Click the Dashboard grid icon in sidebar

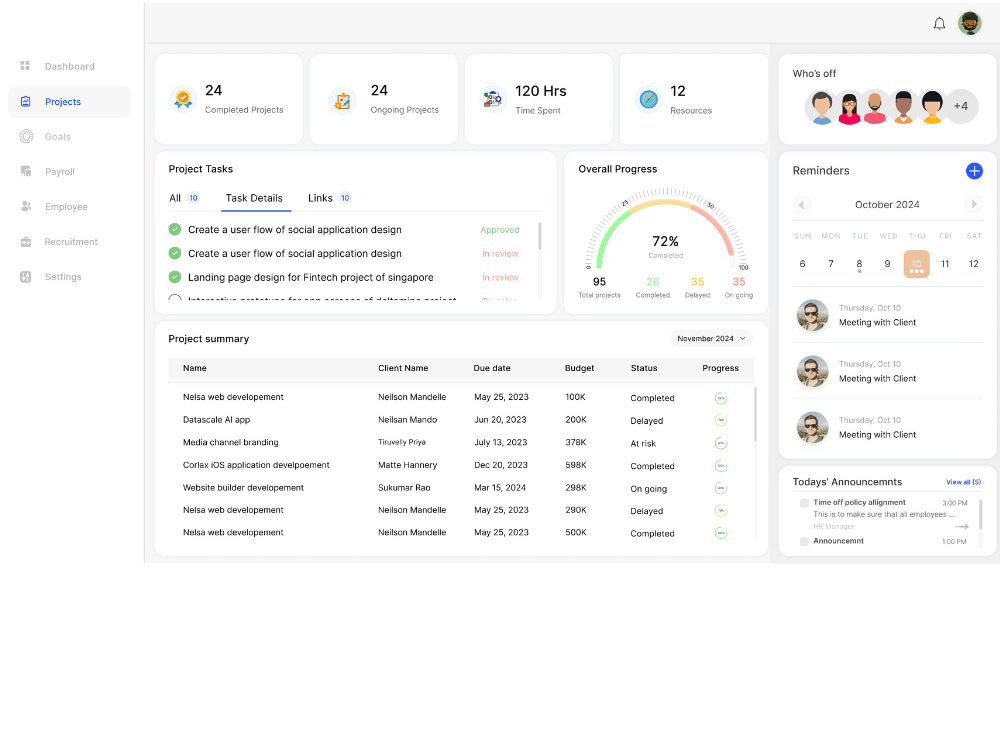(26, 66)
